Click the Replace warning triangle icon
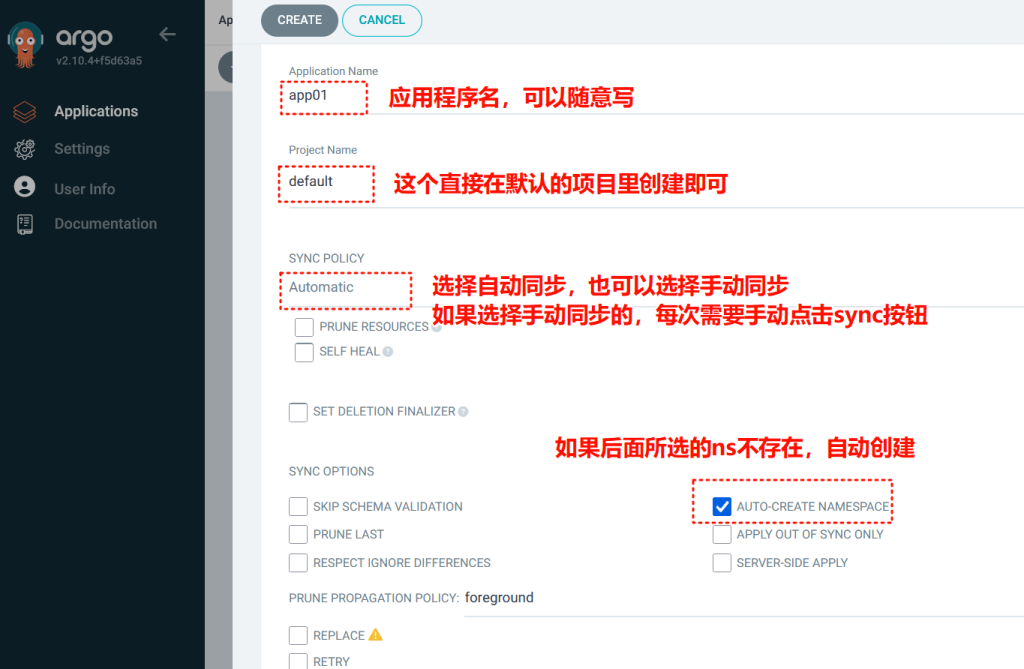 [x=376, y=635]
